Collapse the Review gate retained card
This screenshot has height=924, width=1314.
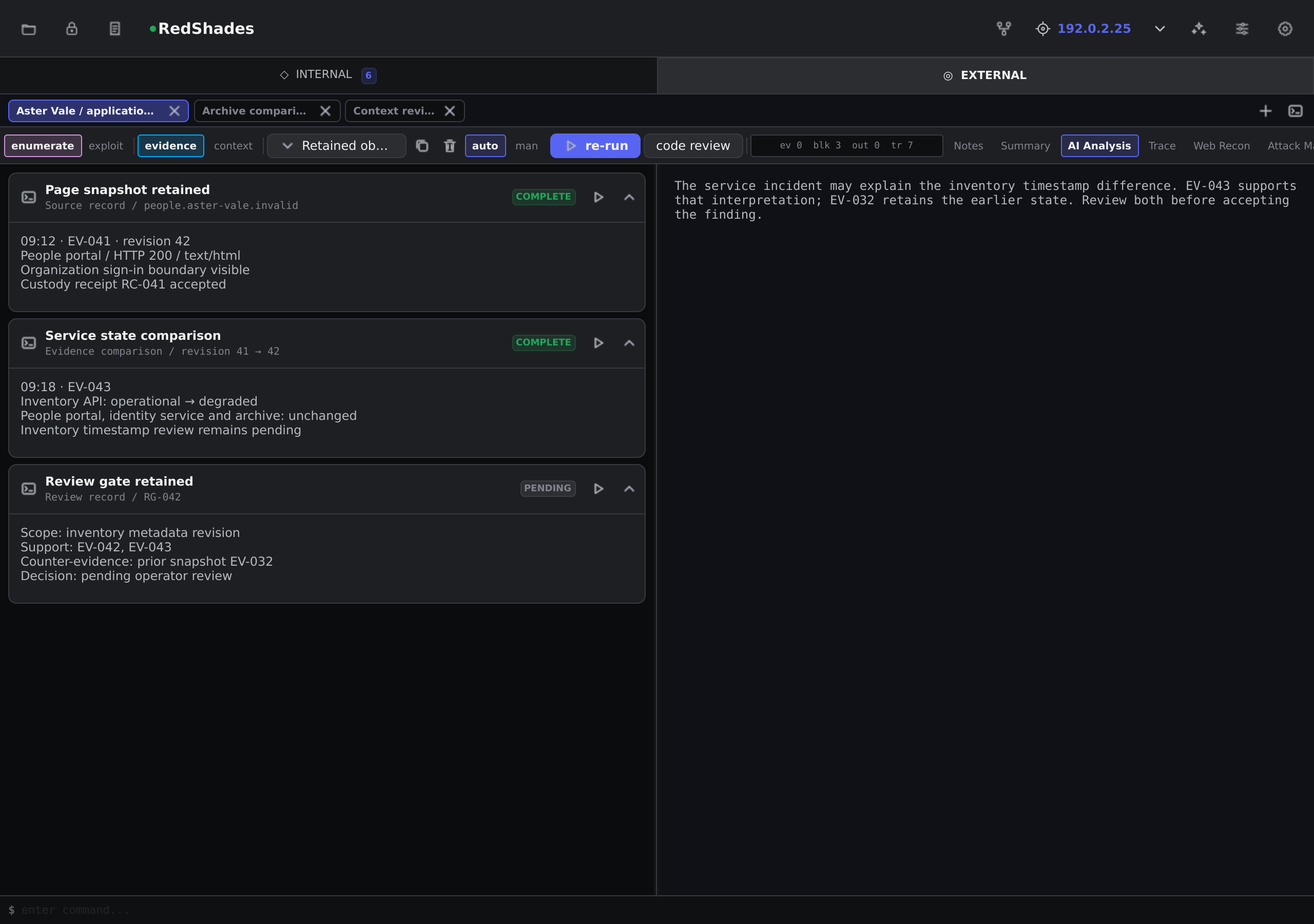(x=629, y=488)
